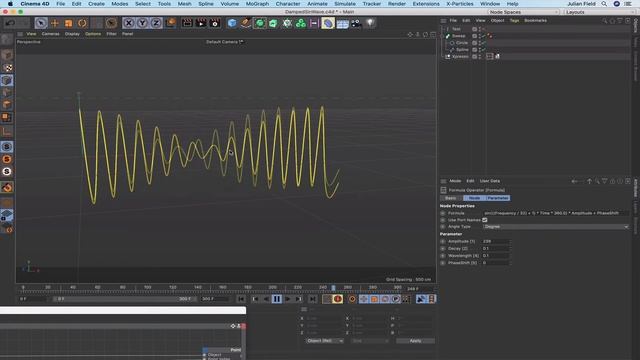Open the Basic tab in Attributes

451,198
